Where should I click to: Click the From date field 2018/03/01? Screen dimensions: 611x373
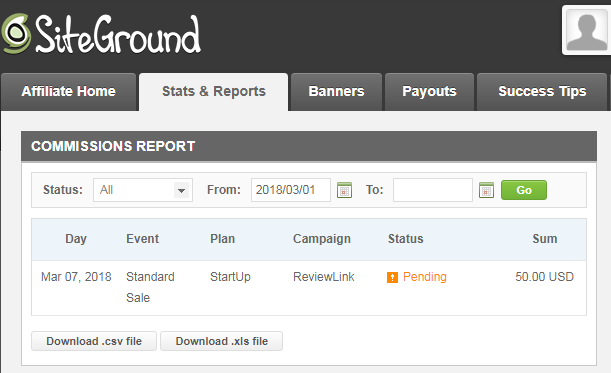click(291, 190)
